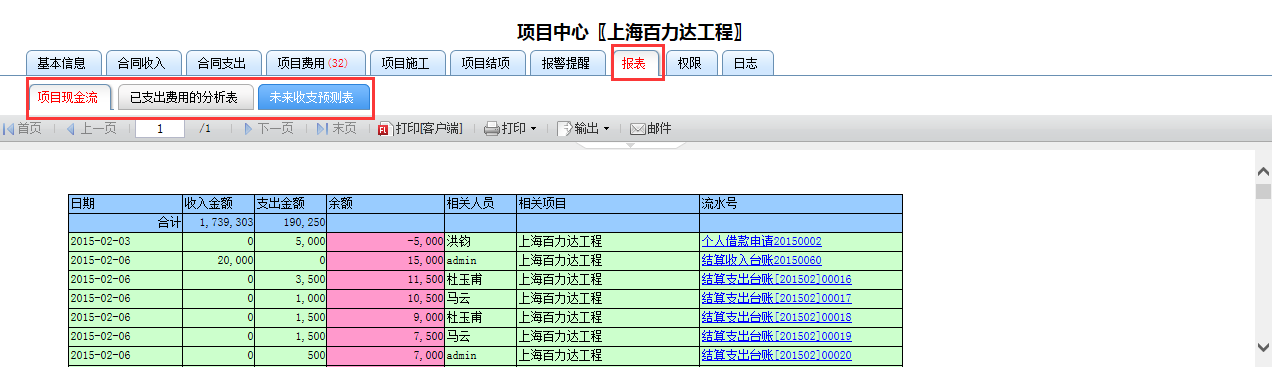Click person cell 洪钧
This screenshot has height=367, width=1275.
point(480,241)
